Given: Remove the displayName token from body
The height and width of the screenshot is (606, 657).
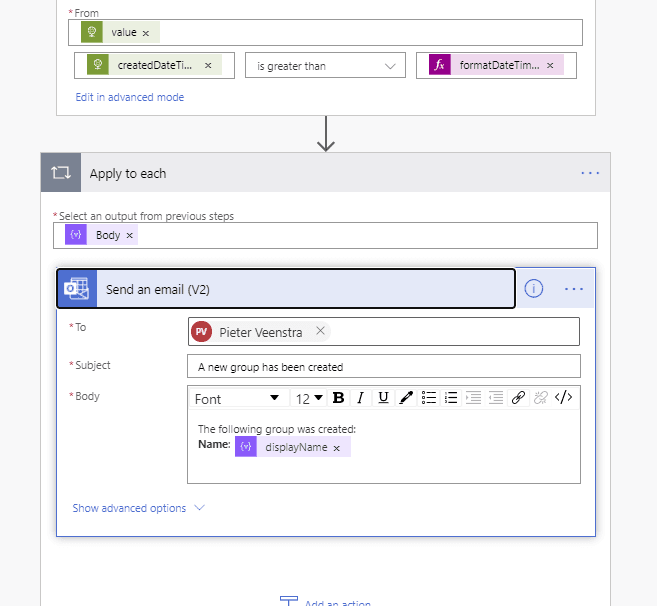Looking at the screenshot, I should click(x=337, y=448).
